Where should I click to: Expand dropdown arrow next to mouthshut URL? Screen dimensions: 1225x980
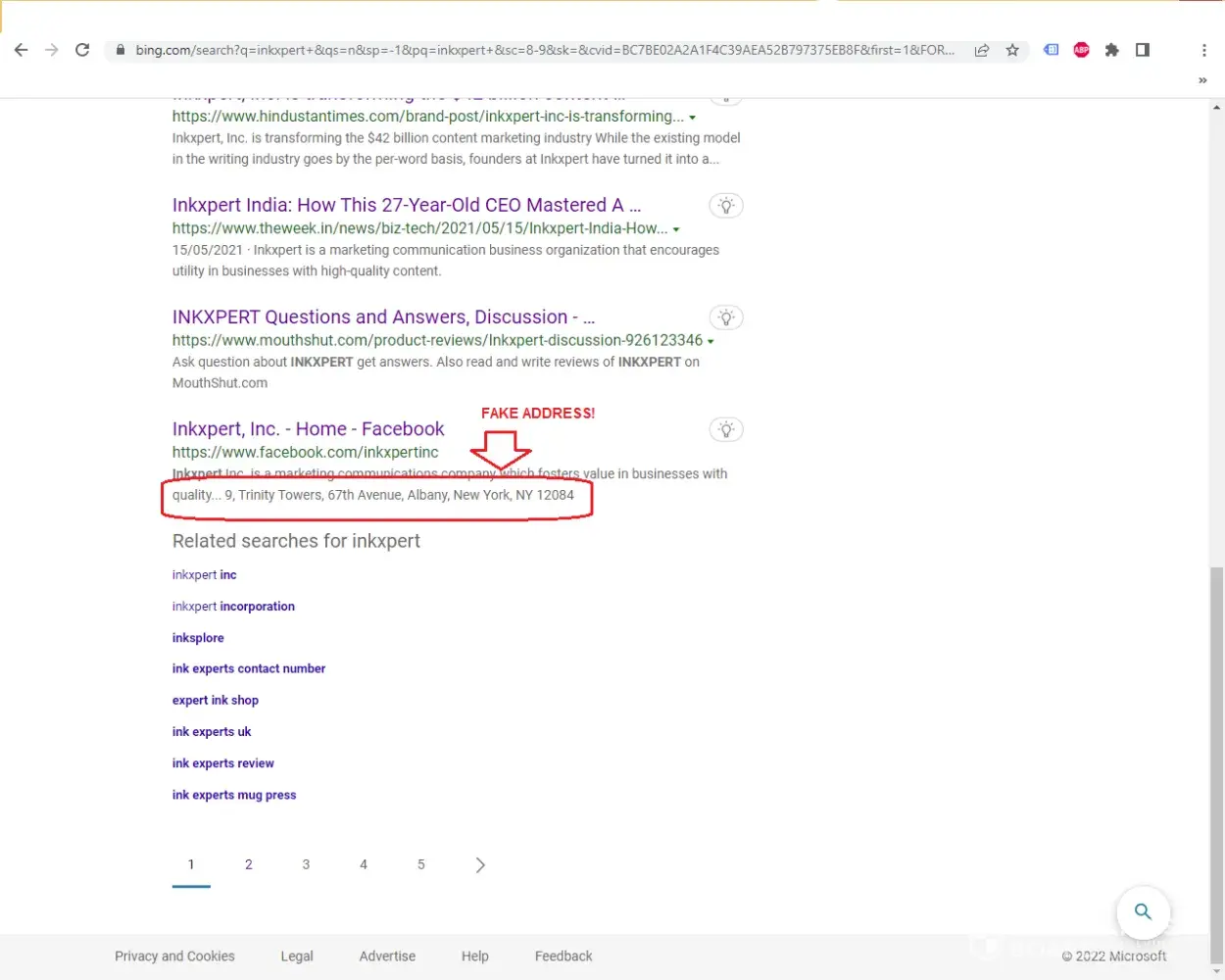click(x=710, y=342)
